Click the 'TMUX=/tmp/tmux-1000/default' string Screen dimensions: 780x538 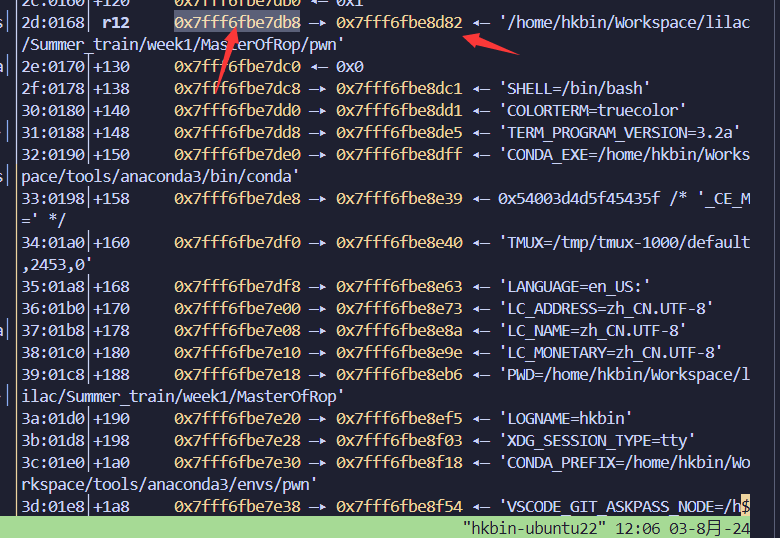[x=624, y=242]
